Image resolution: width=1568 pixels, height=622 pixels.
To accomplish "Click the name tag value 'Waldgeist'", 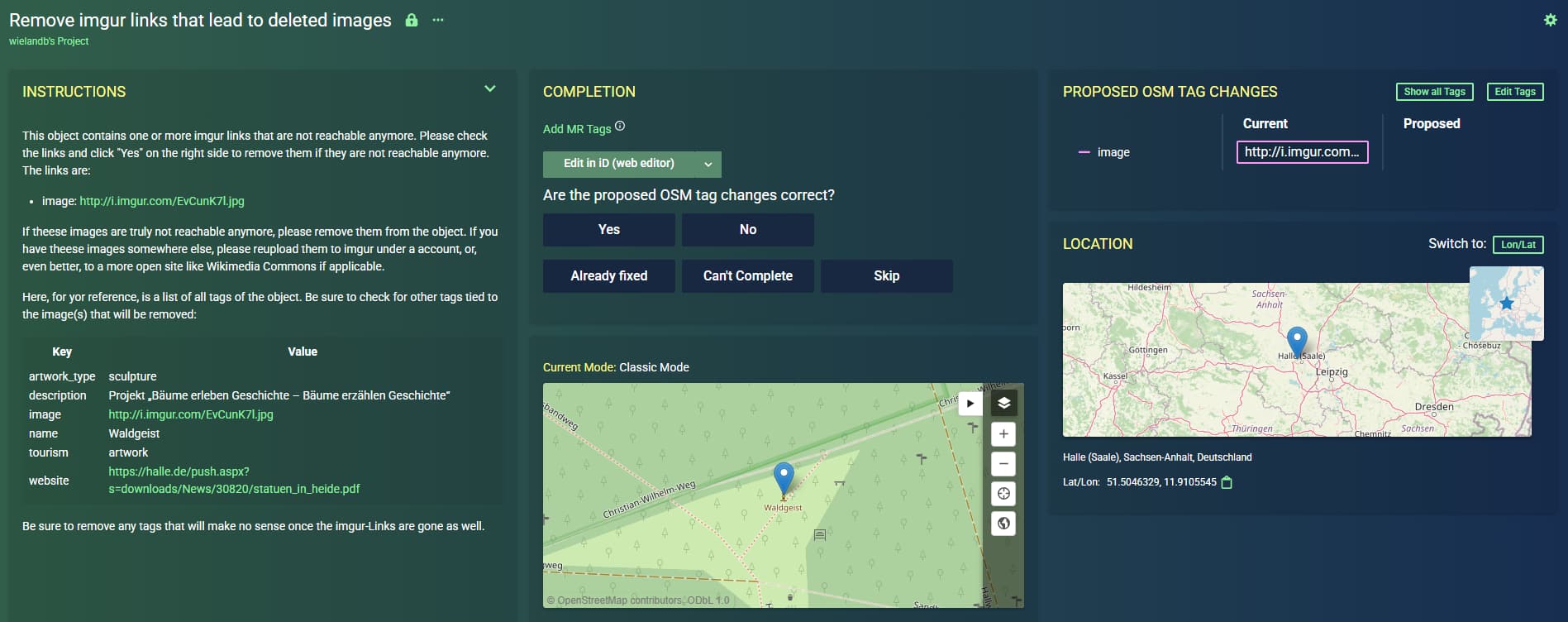I will coord(134,433).
